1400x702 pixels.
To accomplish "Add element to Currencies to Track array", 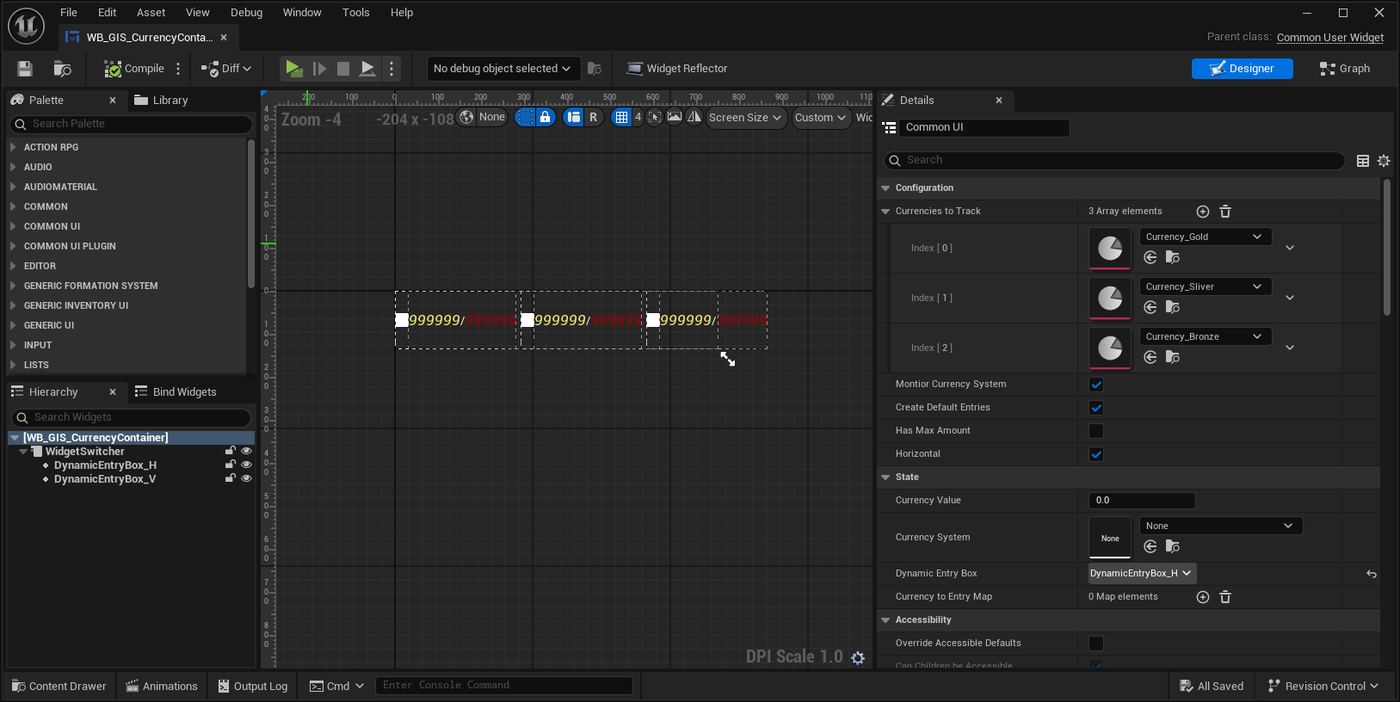I will point(1203,211).
